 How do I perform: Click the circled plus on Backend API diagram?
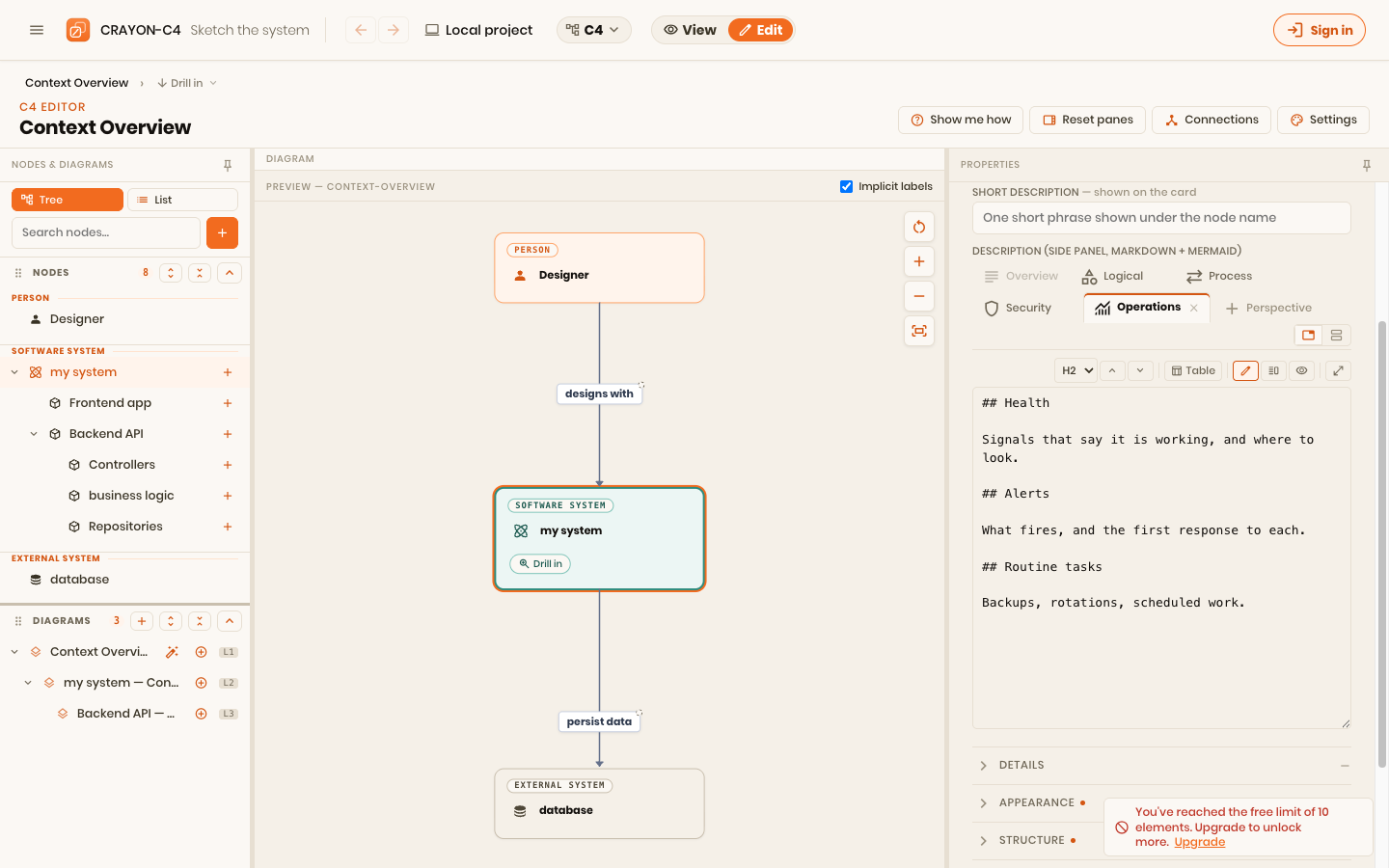[x=201, y=714]
